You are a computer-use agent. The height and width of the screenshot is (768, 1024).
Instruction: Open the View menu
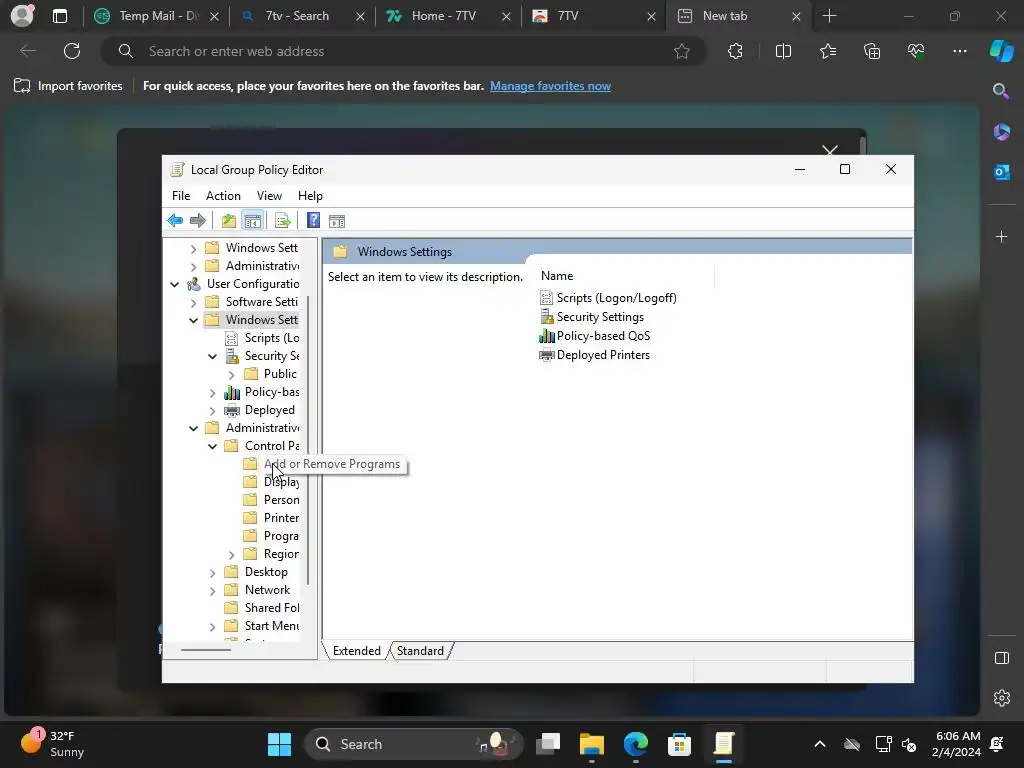[269, 196]
